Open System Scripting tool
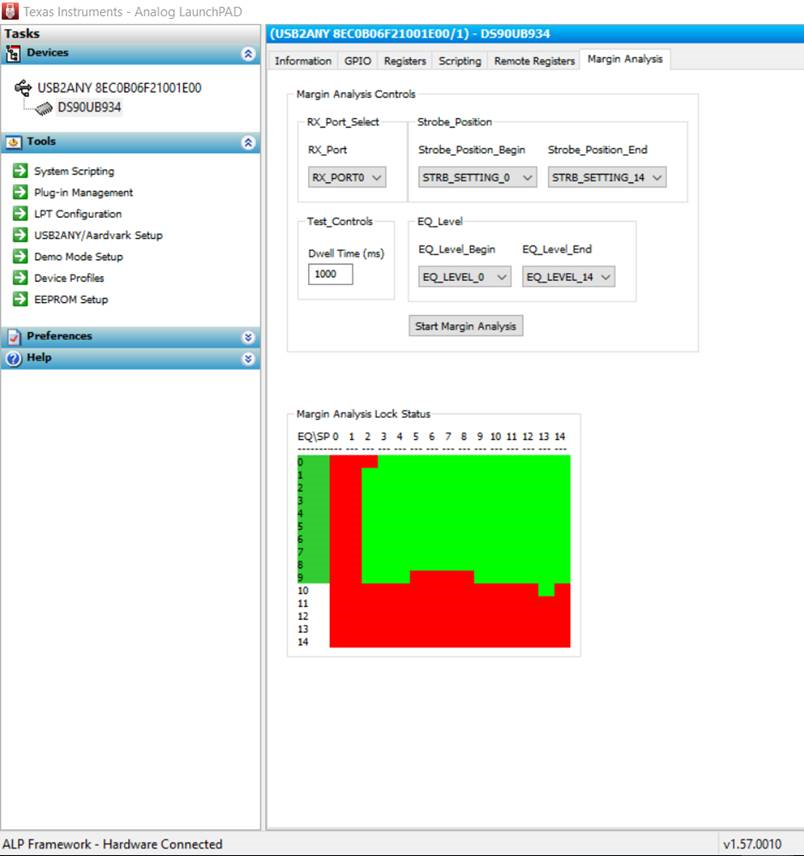Image resolution: width=804 pixels, height=856 pixels. click(x=74, y=171)
